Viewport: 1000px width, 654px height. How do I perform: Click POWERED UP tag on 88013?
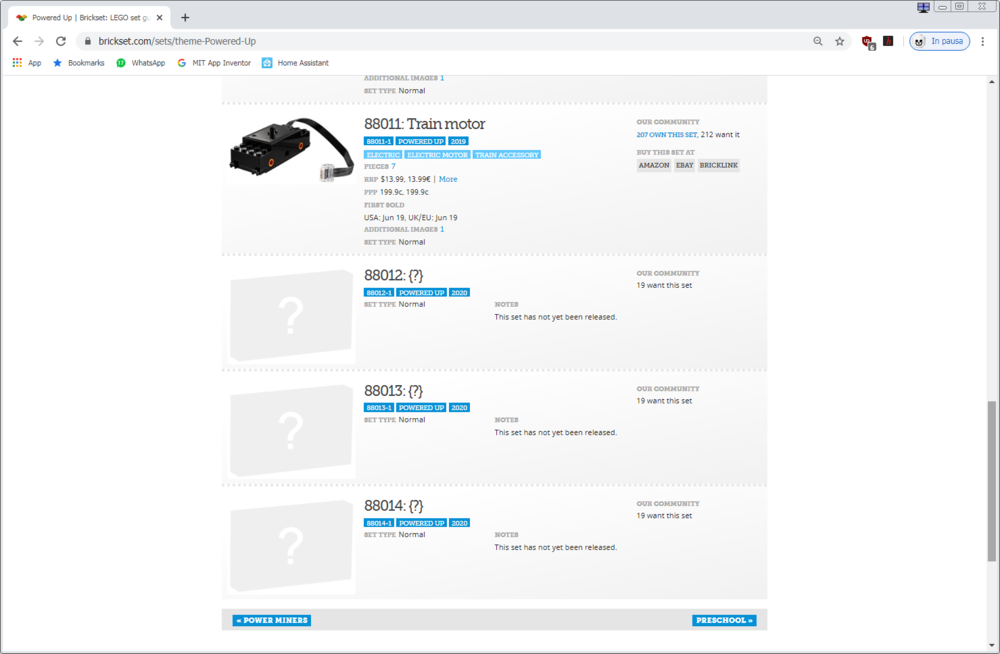coord(421,407)
